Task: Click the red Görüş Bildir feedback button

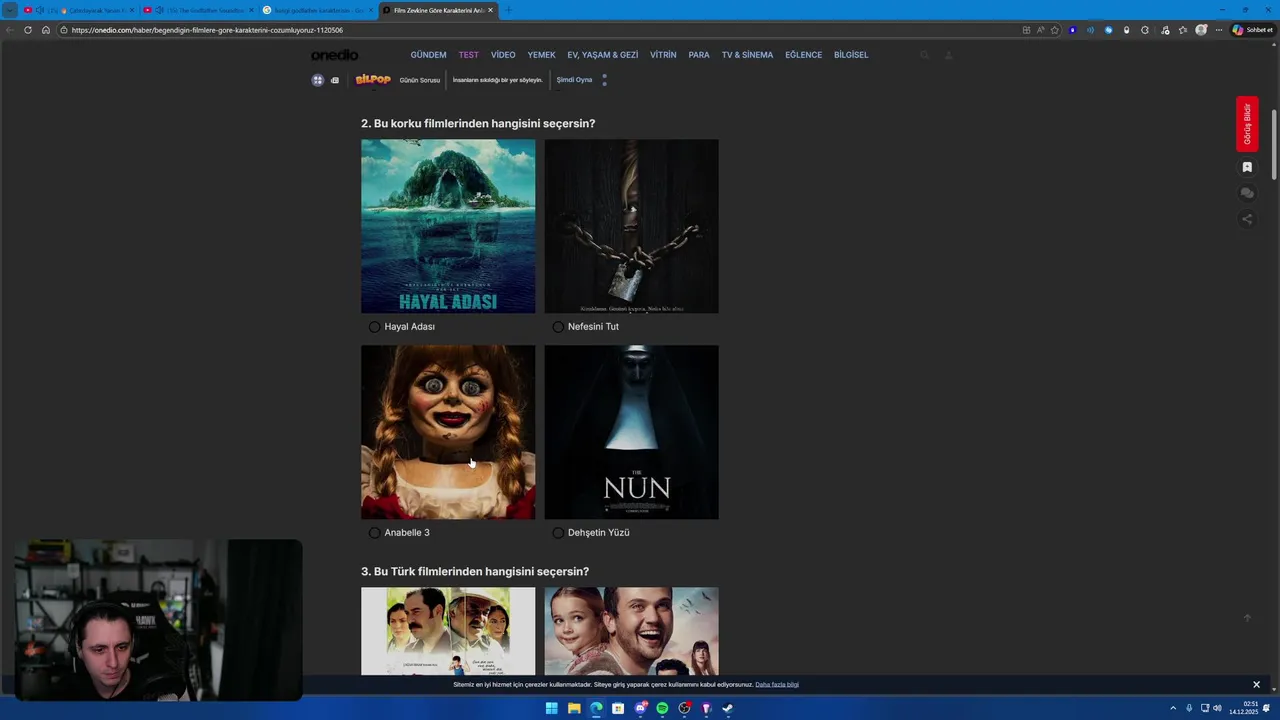Action: point(1247,124)
